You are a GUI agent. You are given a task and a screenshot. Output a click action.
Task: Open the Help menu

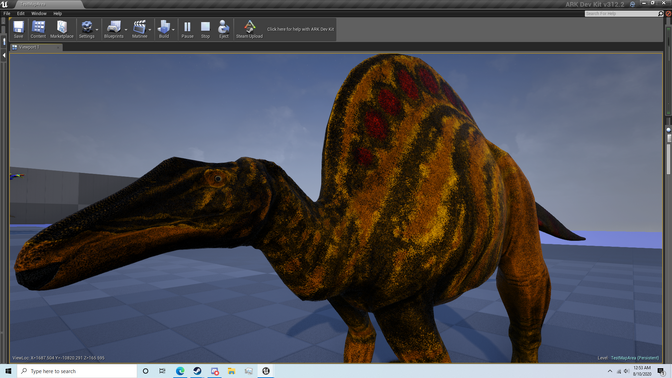[x=57, y=13]
